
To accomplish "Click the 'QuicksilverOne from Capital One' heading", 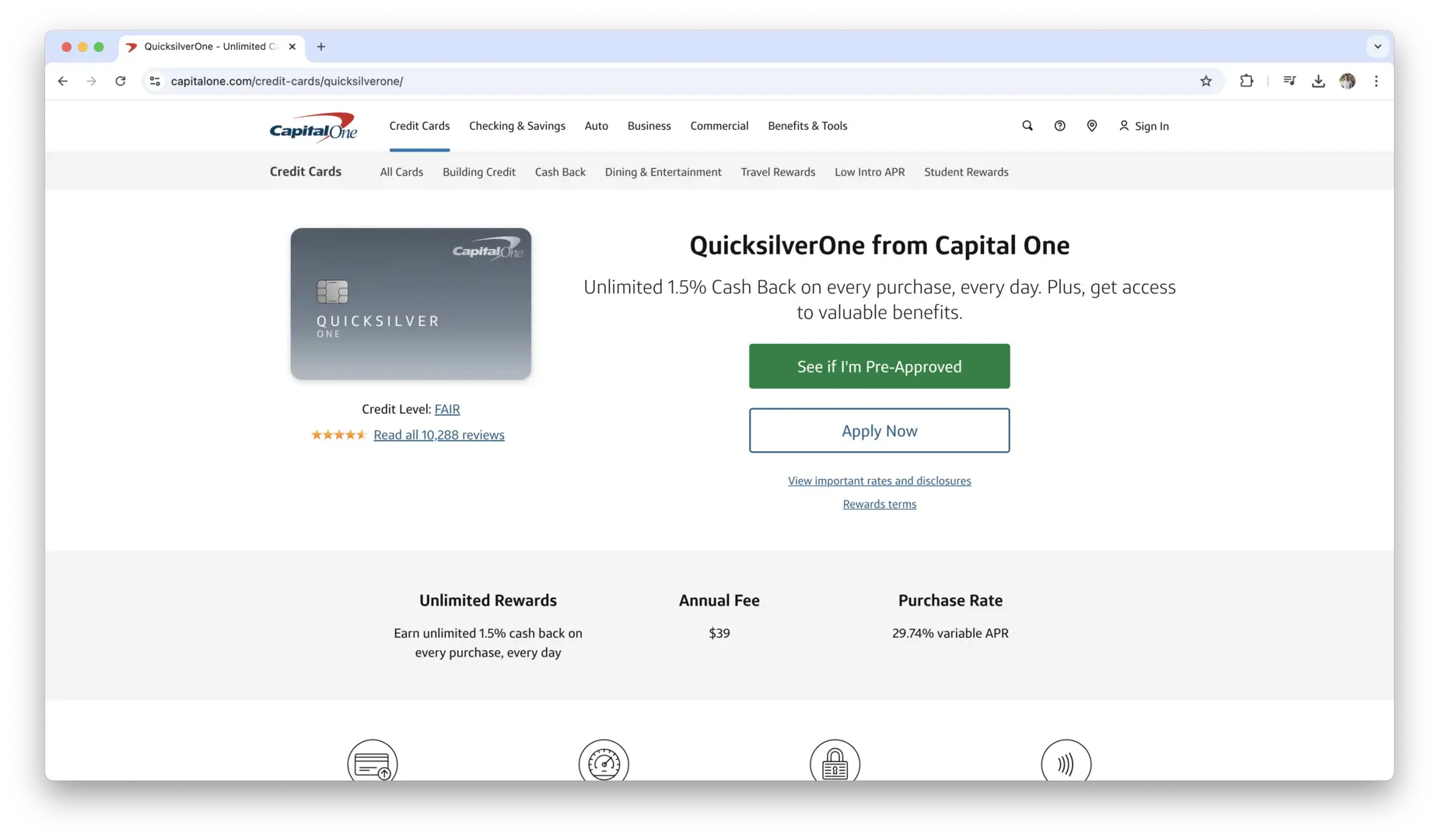I will tap(880, 246).
